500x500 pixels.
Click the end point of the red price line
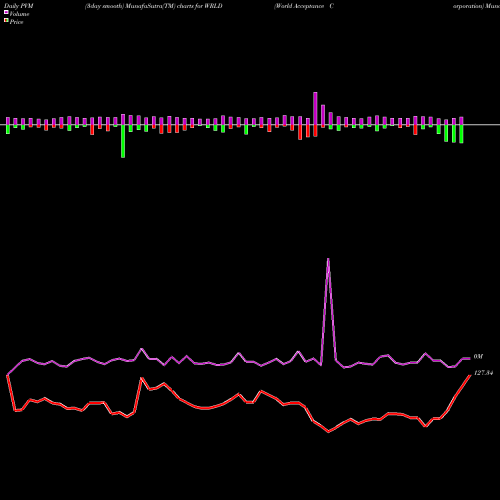click(470, 375)
